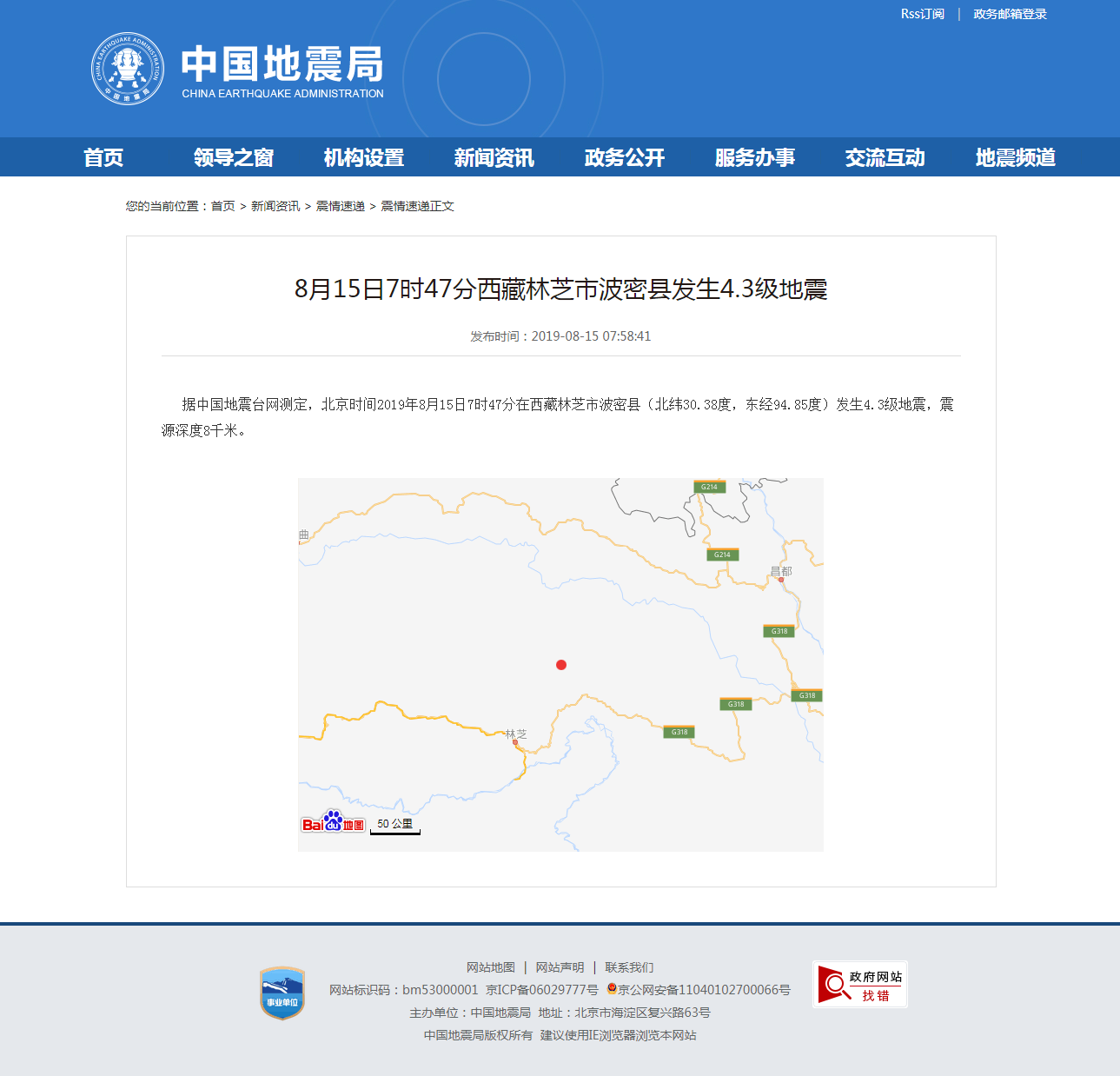Image resolution: width=1120 pixels, height=1076 pixels.
Task: Click the 京公网安备 police emblem icon
Action: click(x=613, y=988)
